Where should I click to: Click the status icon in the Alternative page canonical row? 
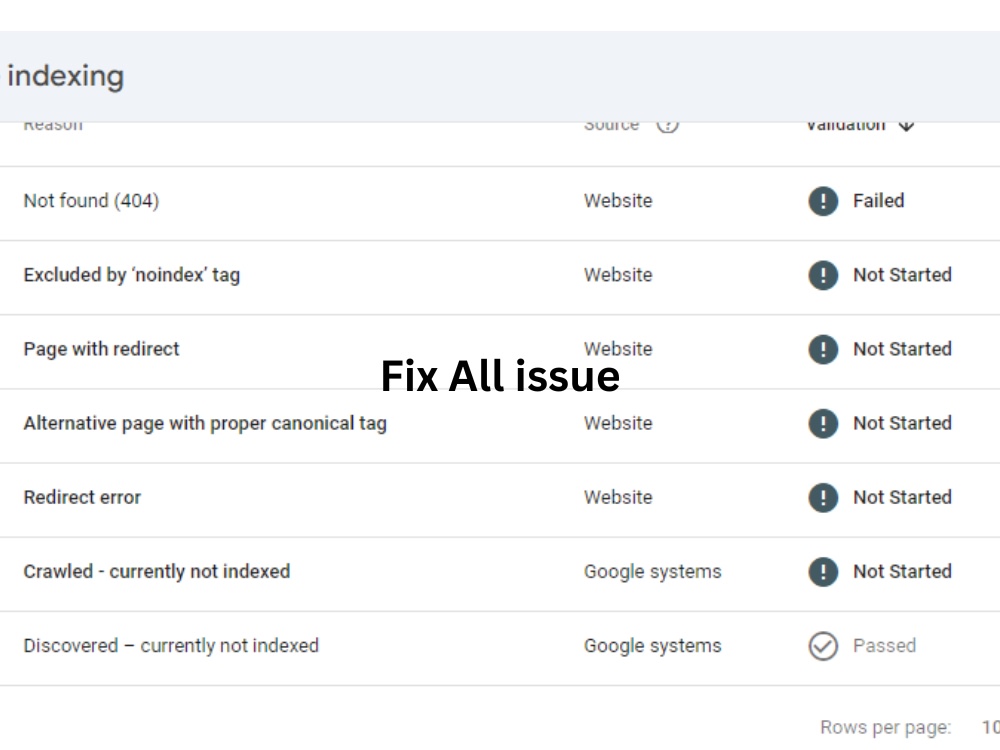coord(823,423)
